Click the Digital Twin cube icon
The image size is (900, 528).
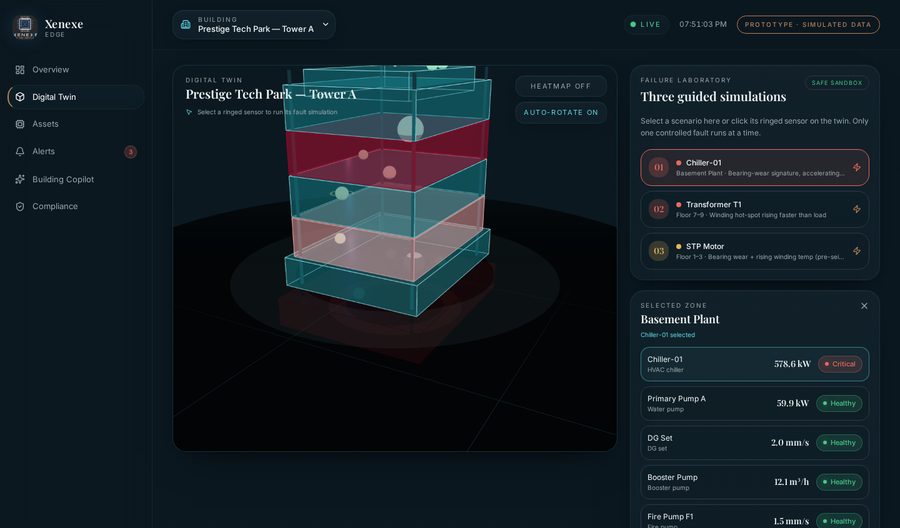[x=20, y=97]
